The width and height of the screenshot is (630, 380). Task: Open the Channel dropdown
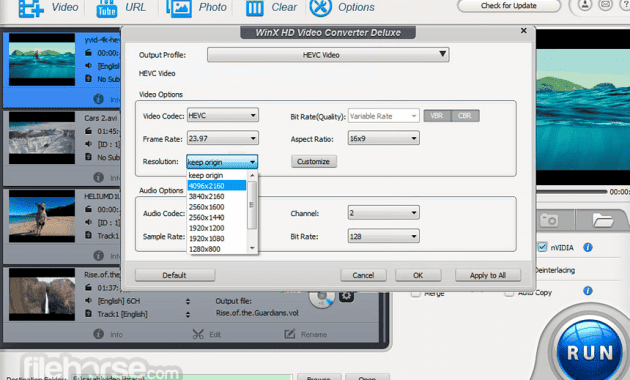(384, 213)
